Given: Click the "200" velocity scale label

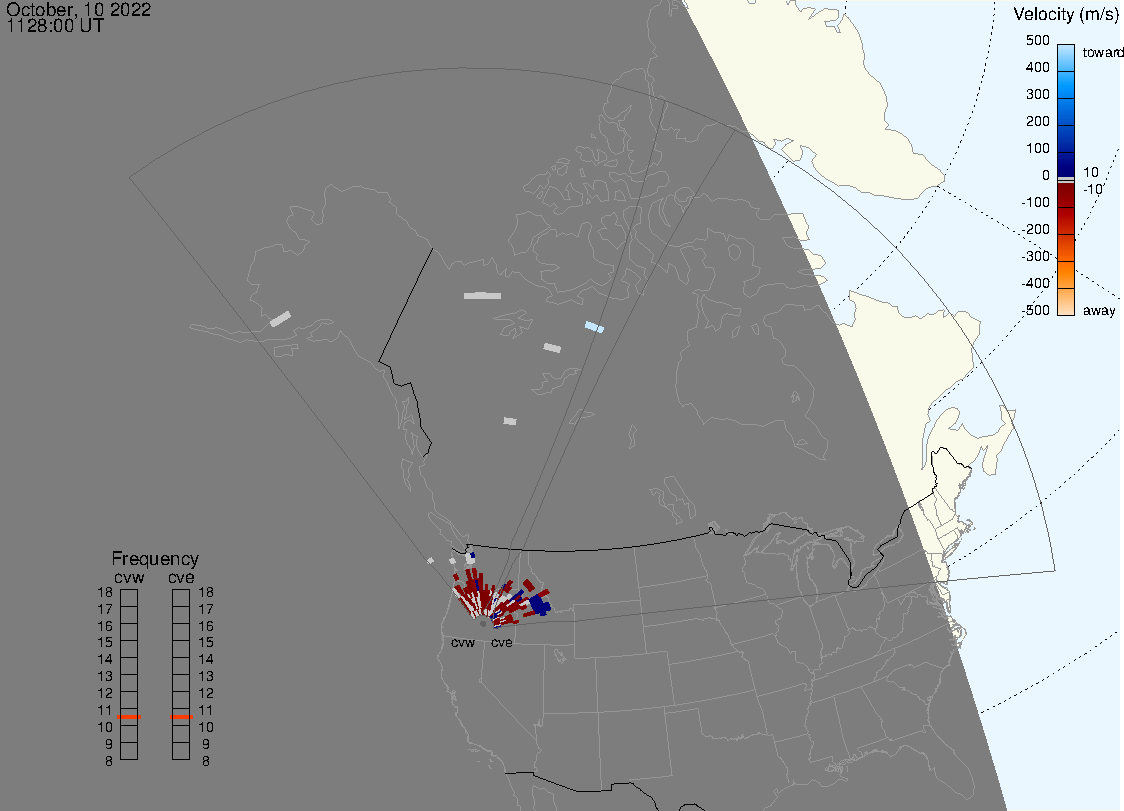Looking at the screenshot, I should point(1037,121).
